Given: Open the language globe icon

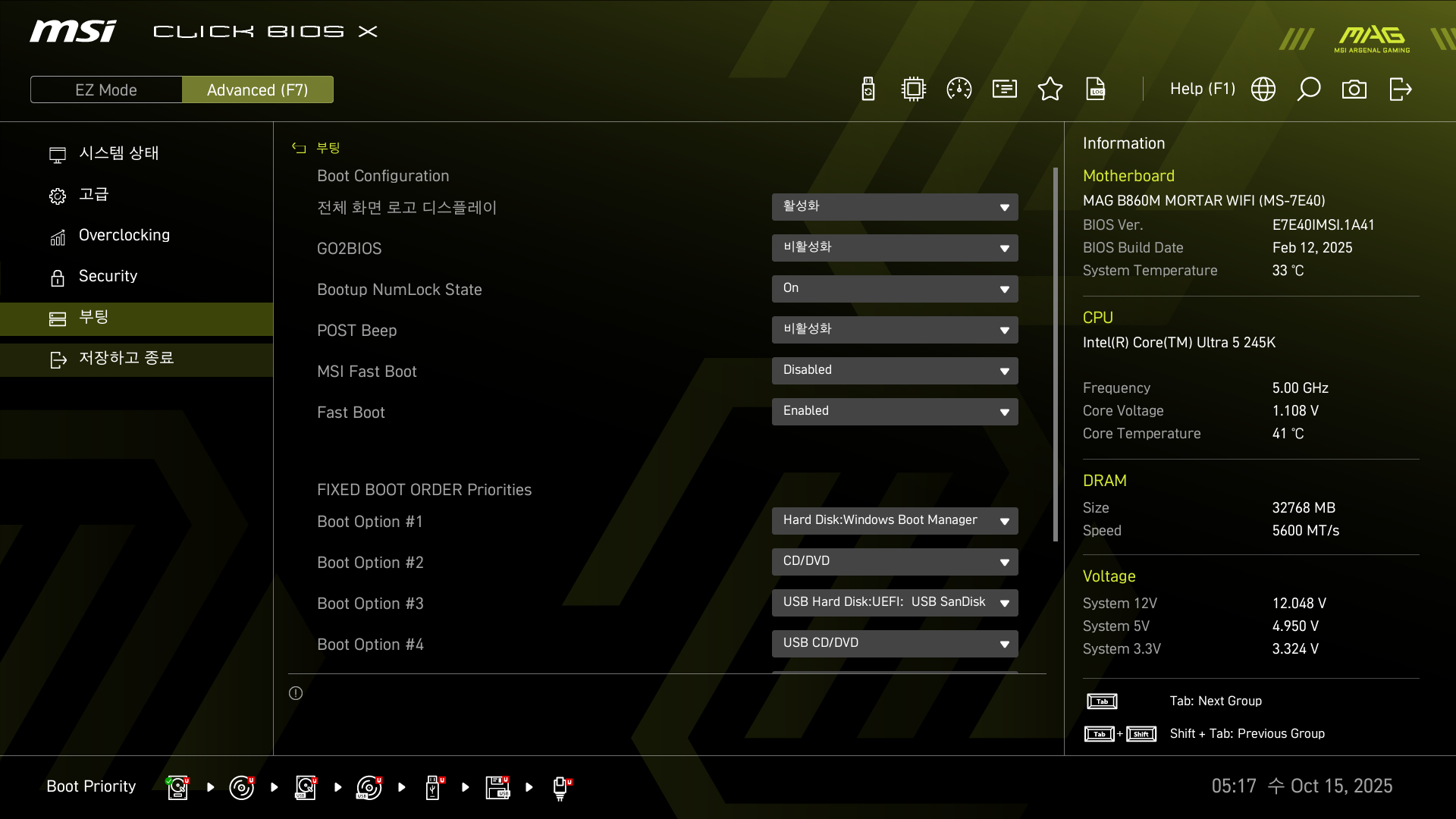Looking at the screenshot, I should [1263, 89].
